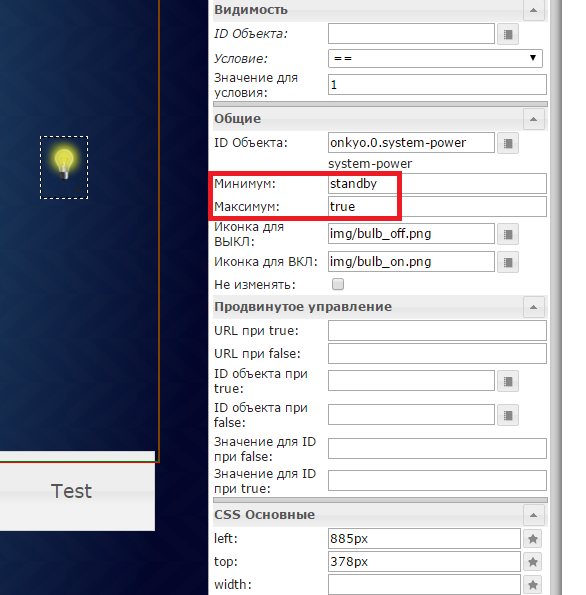Collapse the Видимость section
Screen dimensions: 586x595
pos(533,10)
